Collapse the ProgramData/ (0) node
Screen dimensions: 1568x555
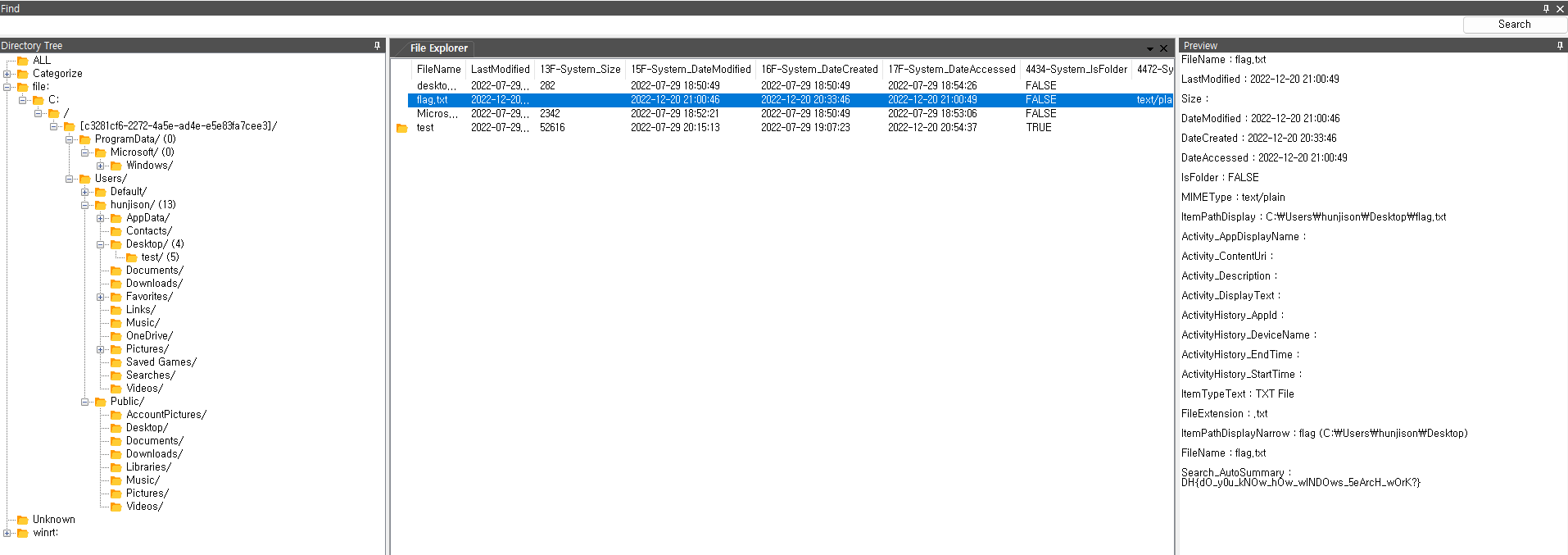70,139
